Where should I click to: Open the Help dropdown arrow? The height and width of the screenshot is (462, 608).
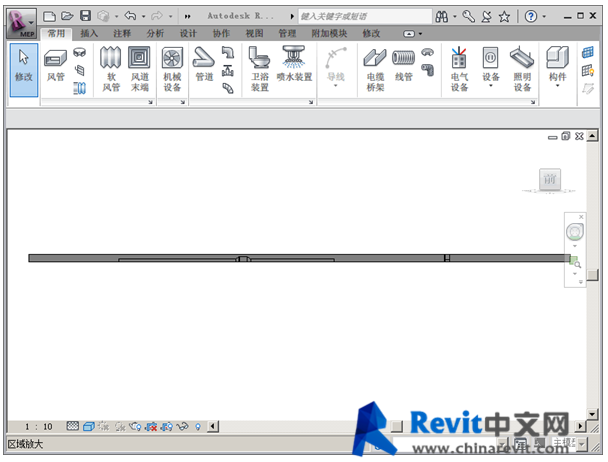point(544,17)
